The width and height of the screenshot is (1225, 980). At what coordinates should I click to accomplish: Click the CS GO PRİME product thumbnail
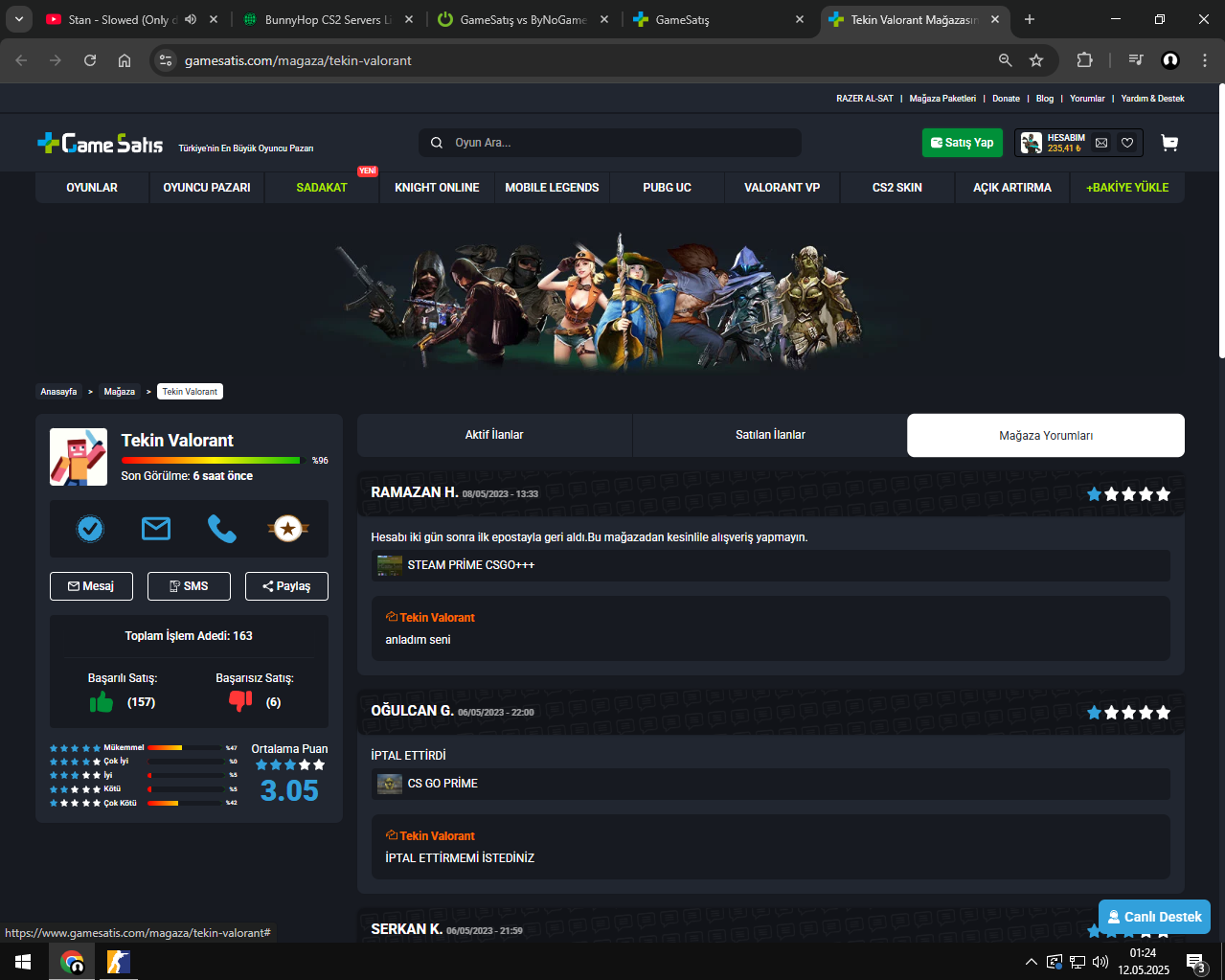point(390,784)
